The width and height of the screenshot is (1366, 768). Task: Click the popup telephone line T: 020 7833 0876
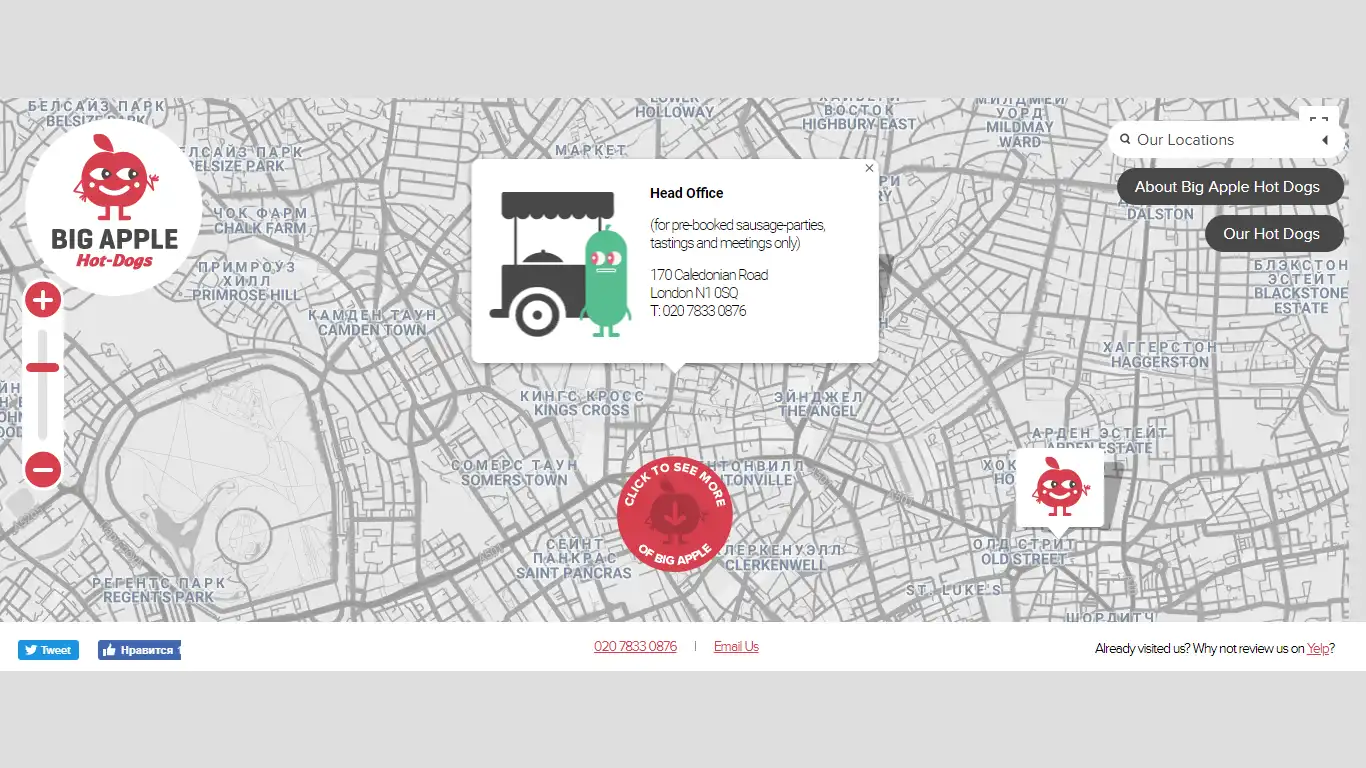click(698, 311)
